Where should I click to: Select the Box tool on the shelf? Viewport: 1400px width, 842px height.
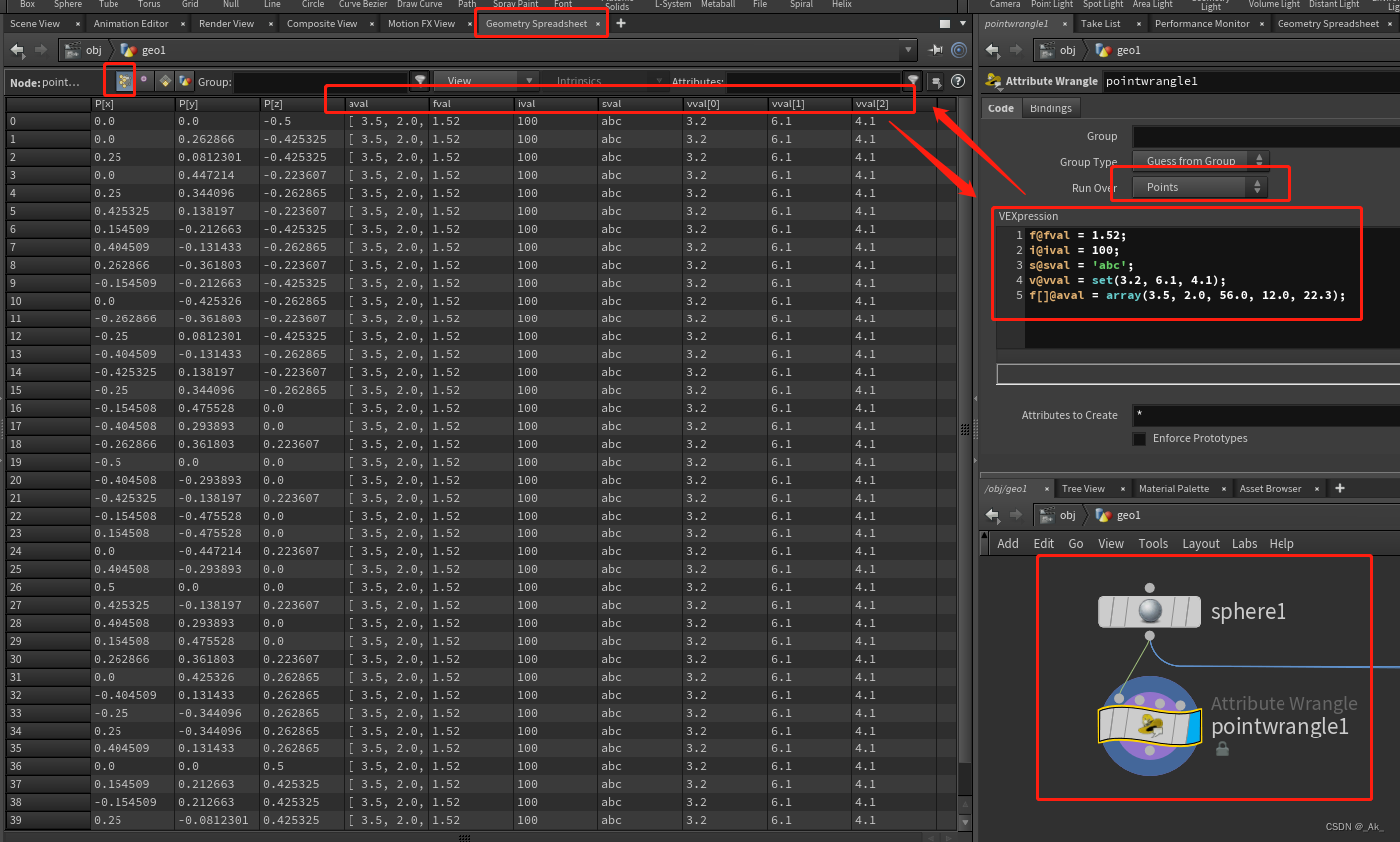pyautogui.click(x=26, y=4)
